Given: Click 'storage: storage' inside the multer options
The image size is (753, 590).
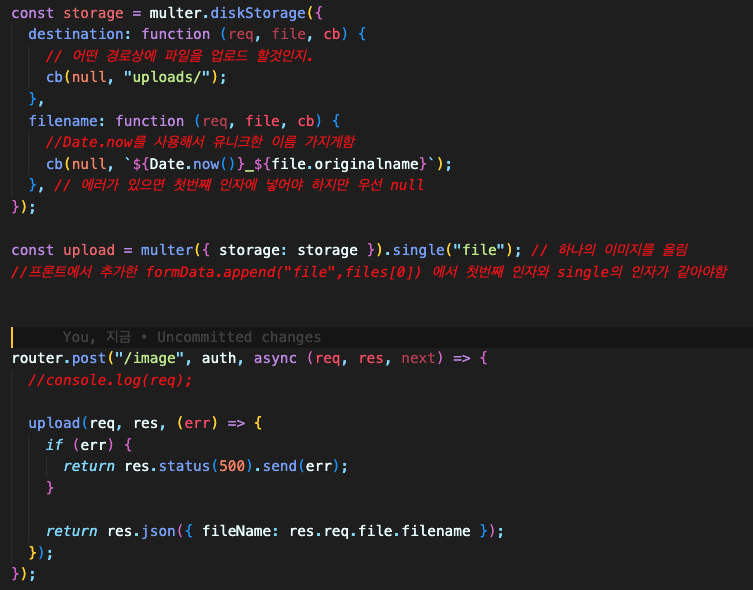Looking at the screenshot, I should tap(288, 250).
